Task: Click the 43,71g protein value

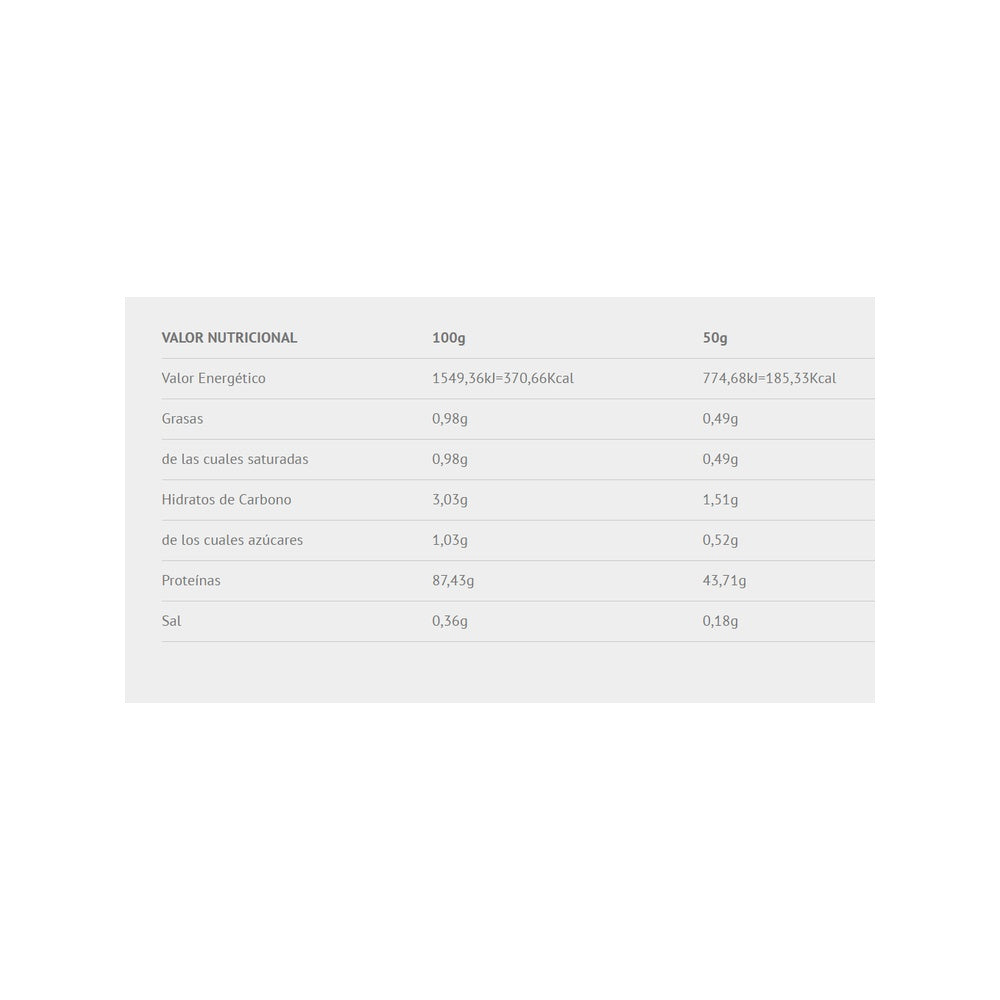Action: [724, 580]
